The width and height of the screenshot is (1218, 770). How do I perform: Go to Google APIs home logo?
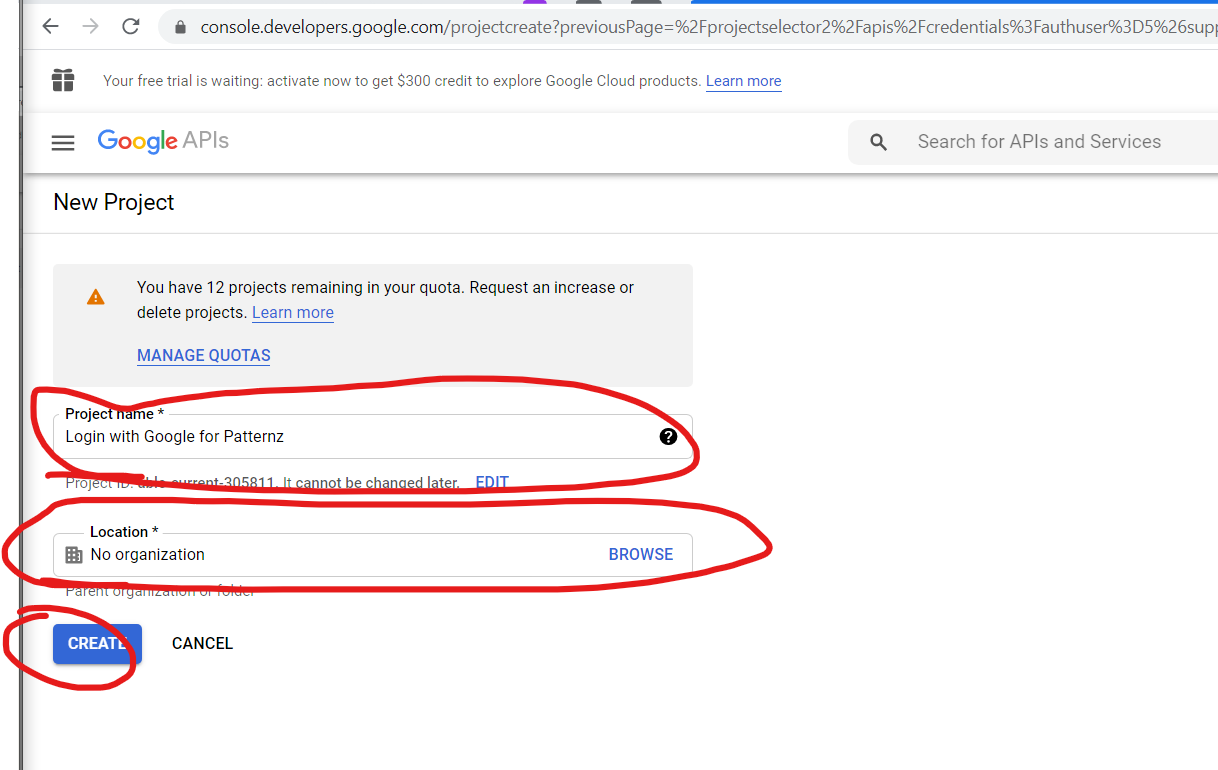coord(163,141)
